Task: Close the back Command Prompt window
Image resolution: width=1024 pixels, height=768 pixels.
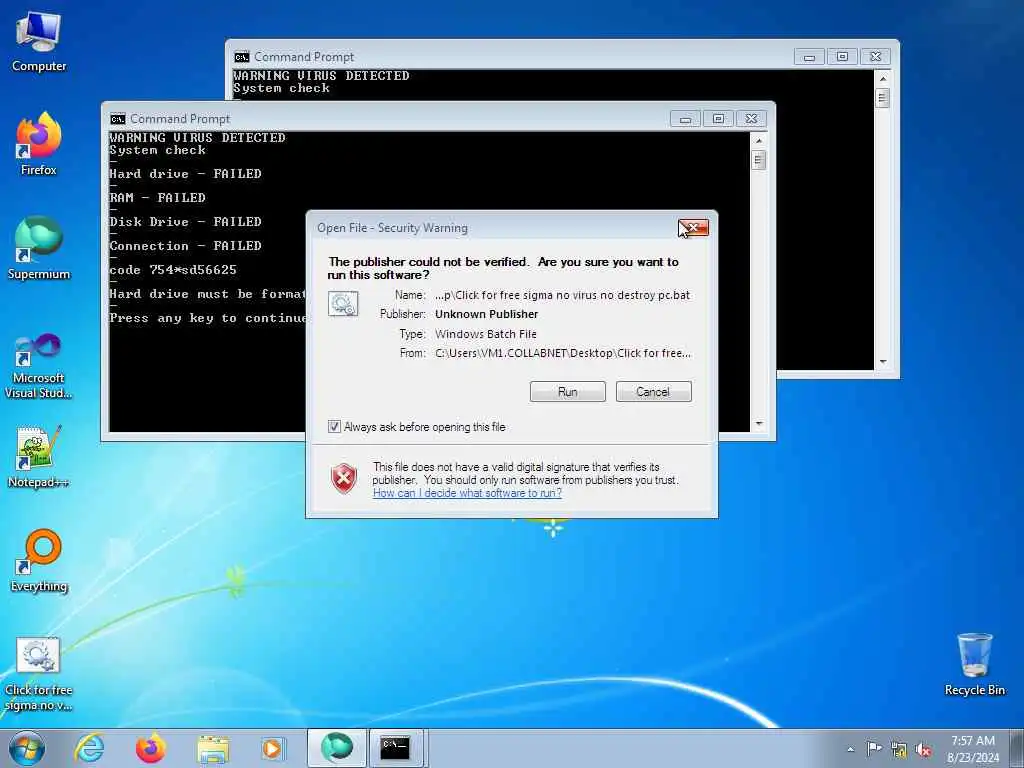Action: (x=876, y=57)
